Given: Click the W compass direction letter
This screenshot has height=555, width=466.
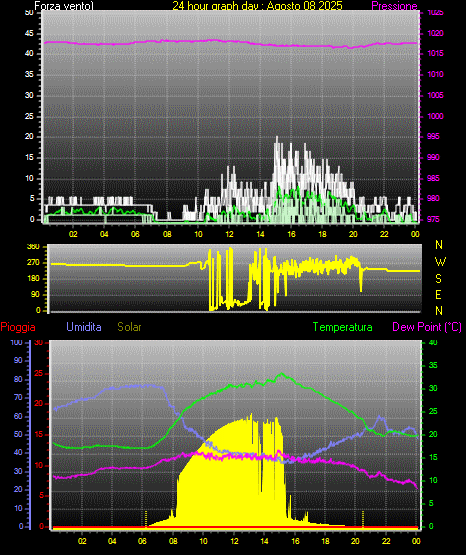Looking at the screenshot, I should pos(440,262).
